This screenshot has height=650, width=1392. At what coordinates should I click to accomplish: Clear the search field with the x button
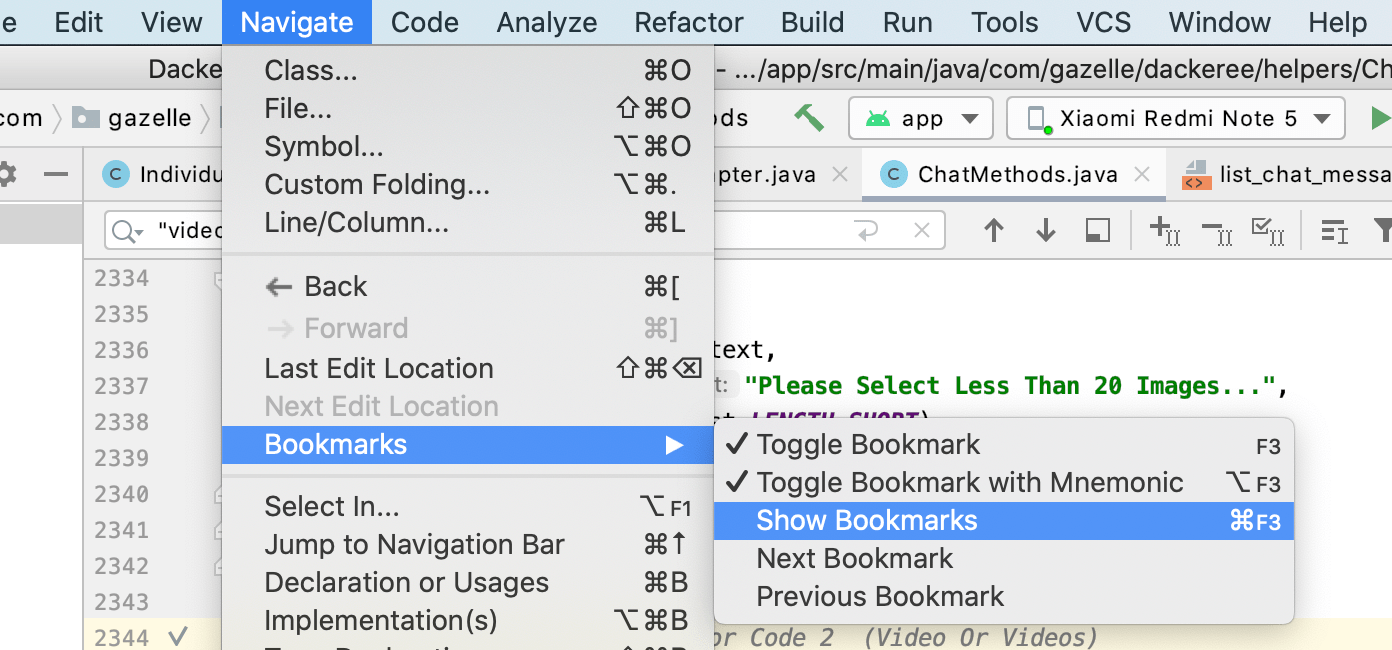[921, 230]
